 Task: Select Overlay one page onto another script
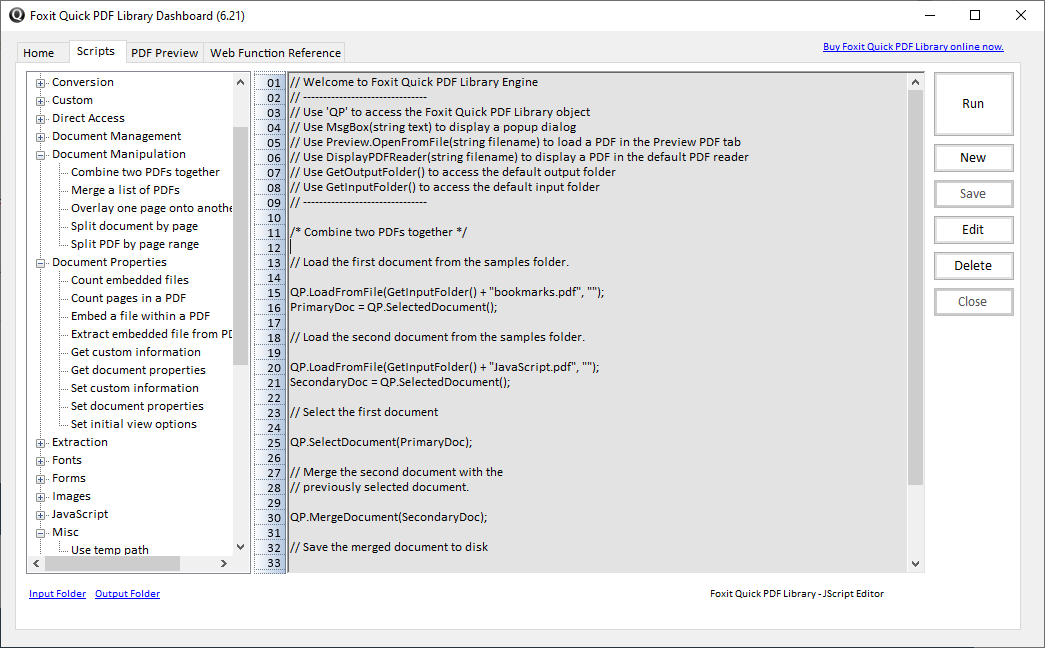click(151, 208)
